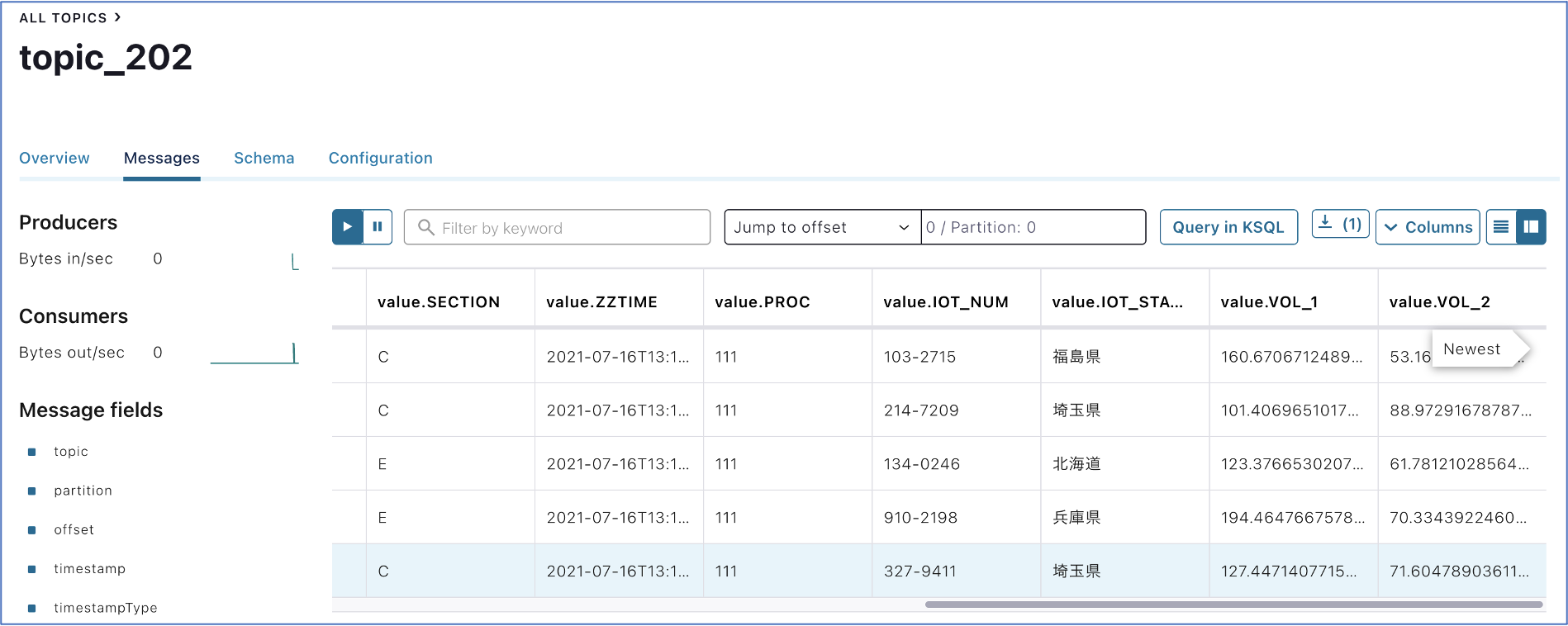Download selected messages via download icon
This screenshot has height=626, width=1568.
(x=1340, y=224)
